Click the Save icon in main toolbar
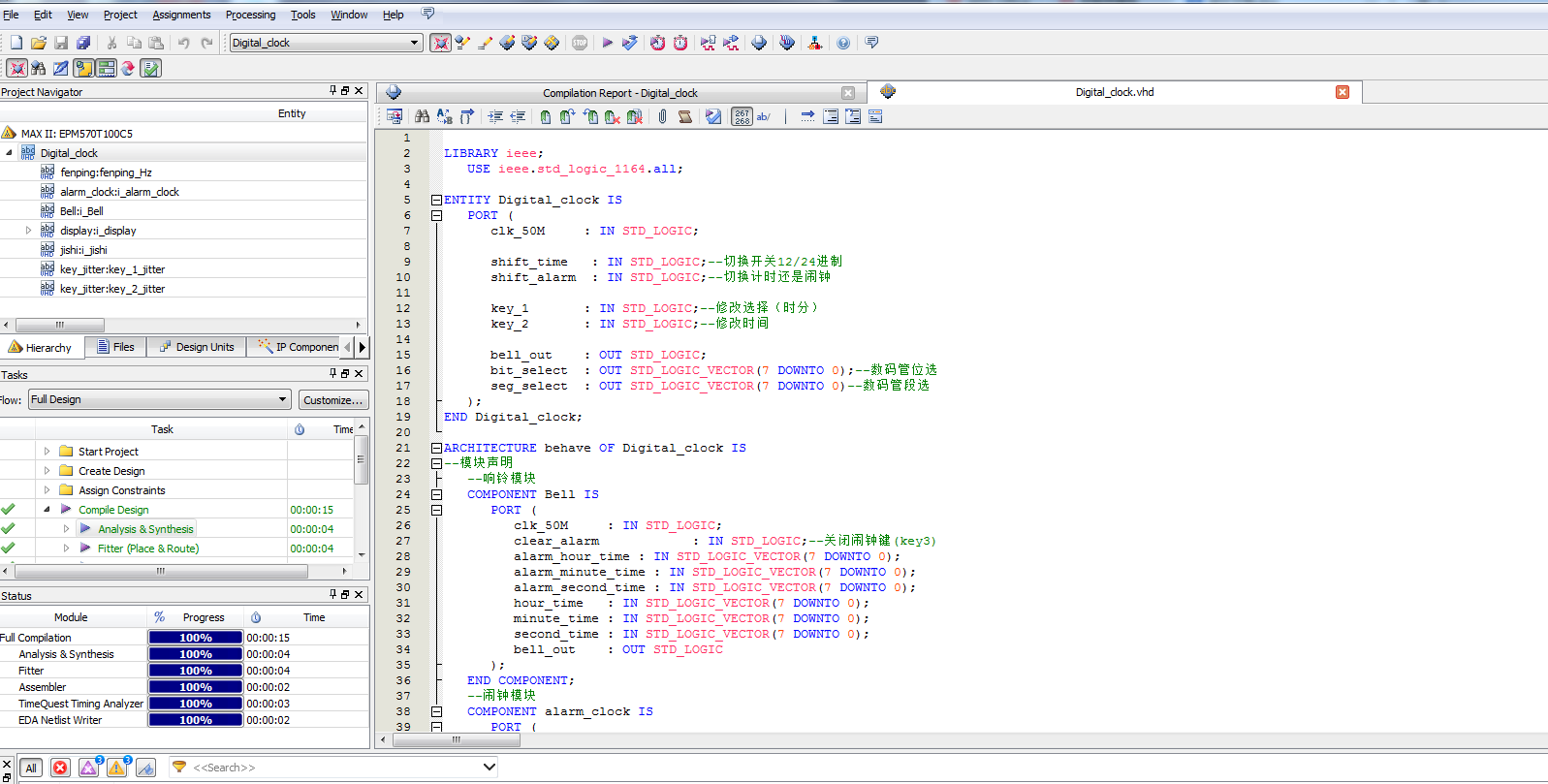 tap(61, 43)
